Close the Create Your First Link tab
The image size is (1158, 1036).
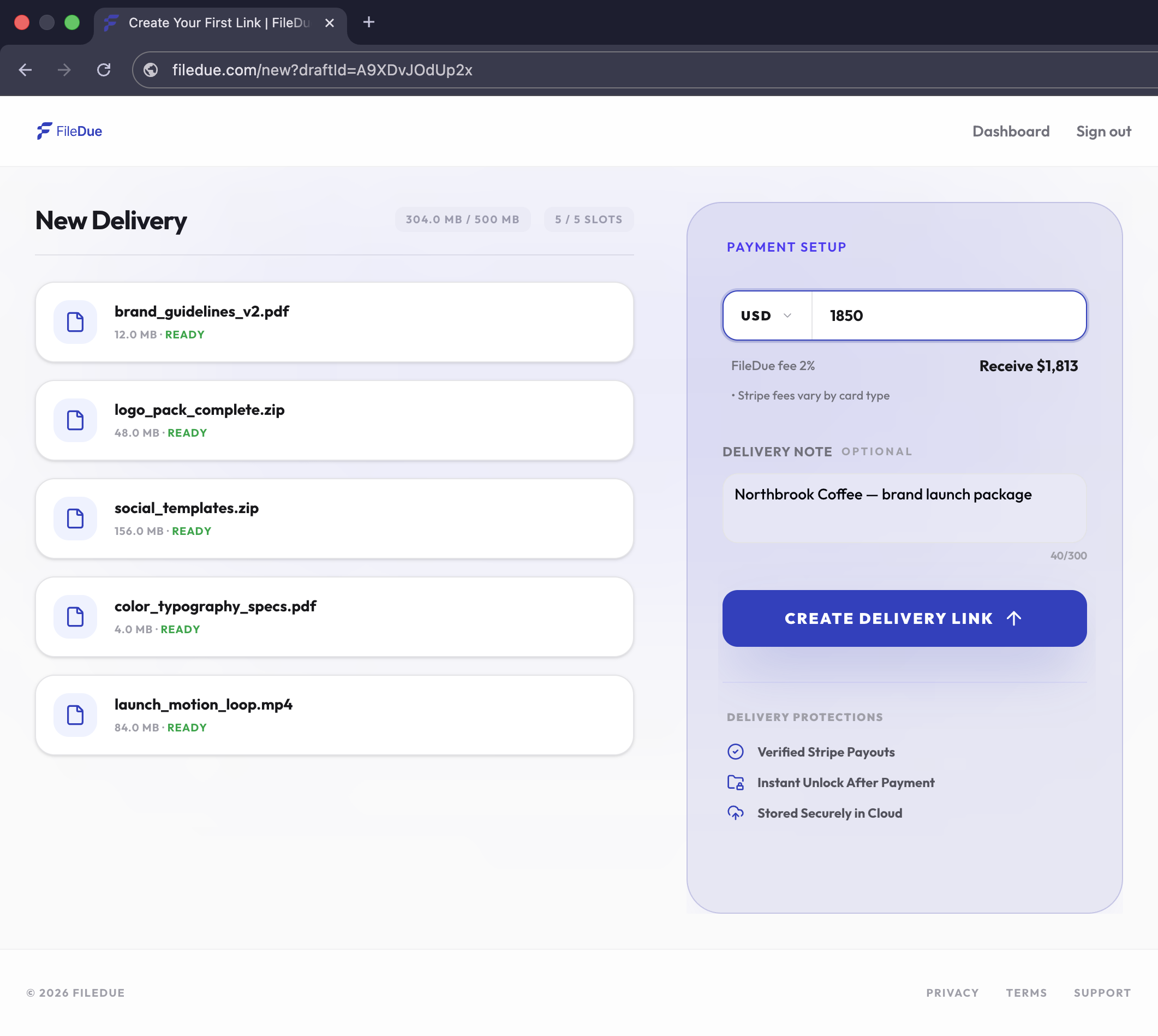point(330,23)
